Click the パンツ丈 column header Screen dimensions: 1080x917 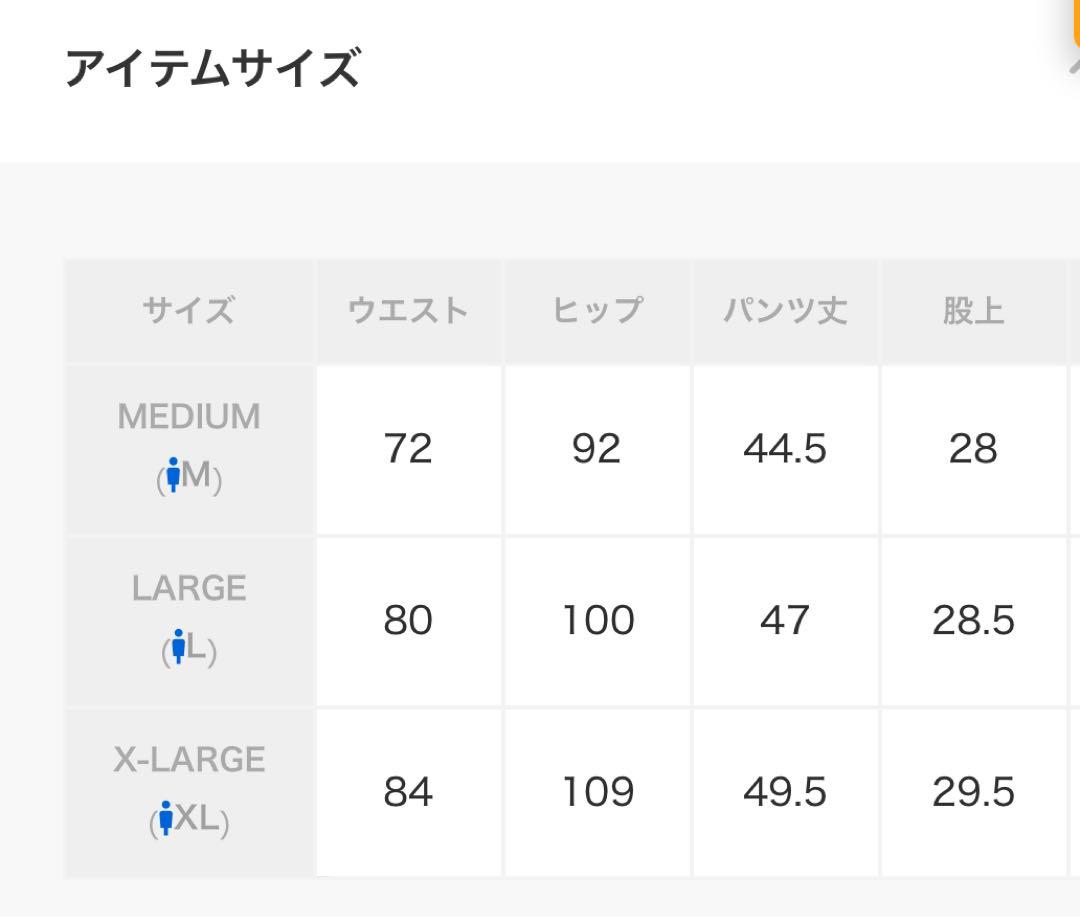point(785,311)
